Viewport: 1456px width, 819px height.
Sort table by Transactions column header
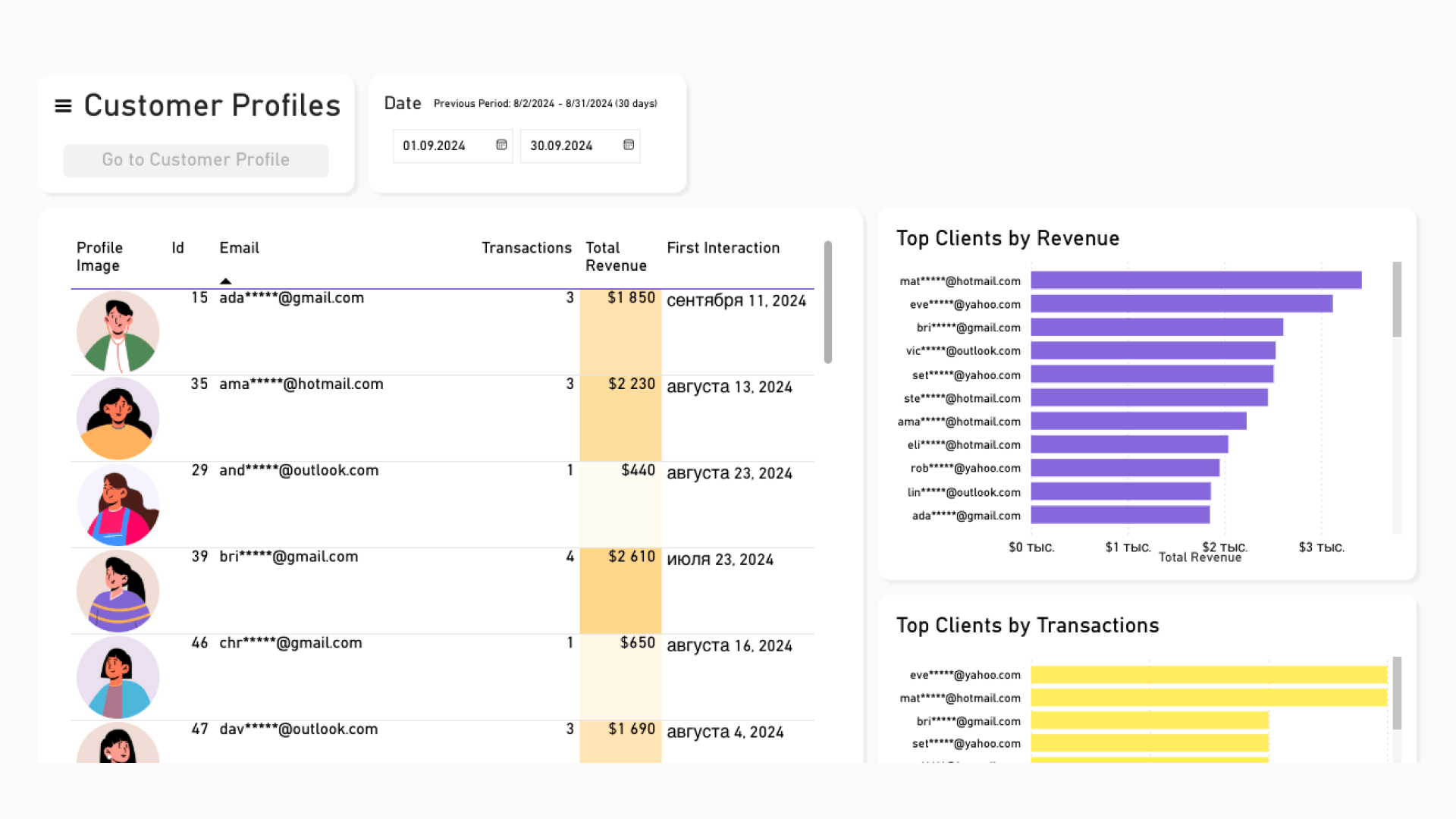coord(526,248)
